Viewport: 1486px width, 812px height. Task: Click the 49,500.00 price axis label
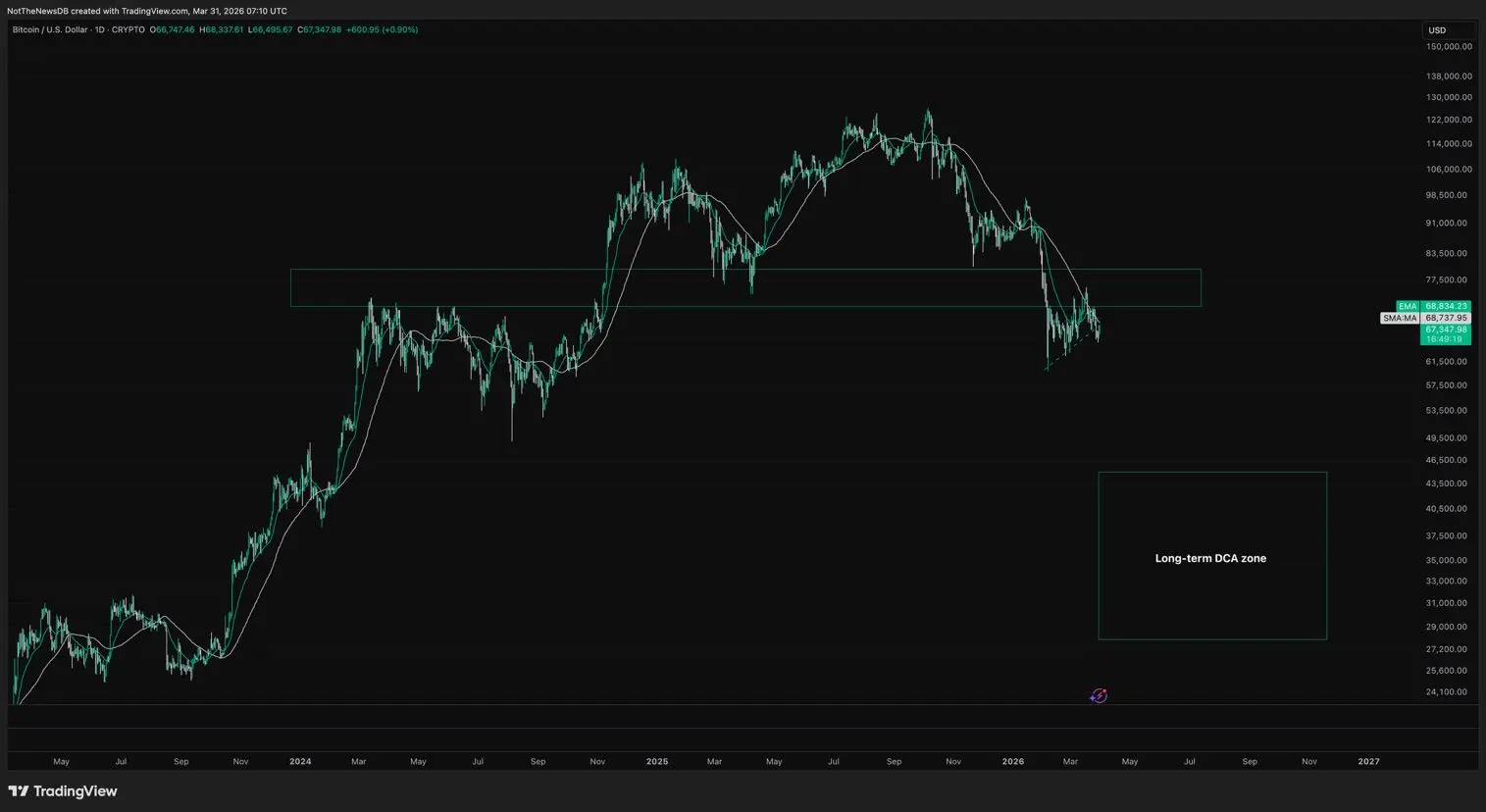[x=1447, y=437]
